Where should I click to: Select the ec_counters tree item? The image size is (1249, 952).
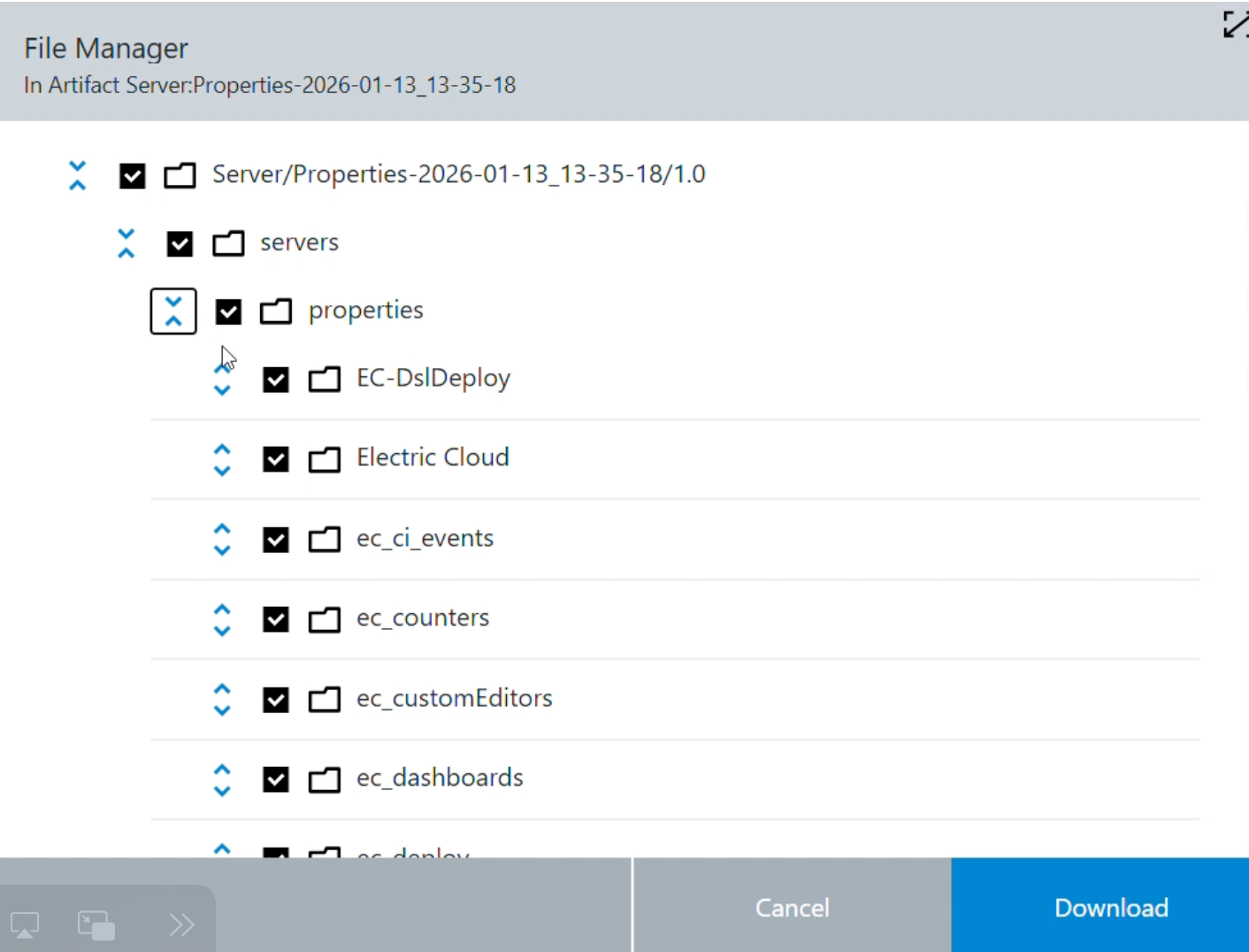click(422, 618)
